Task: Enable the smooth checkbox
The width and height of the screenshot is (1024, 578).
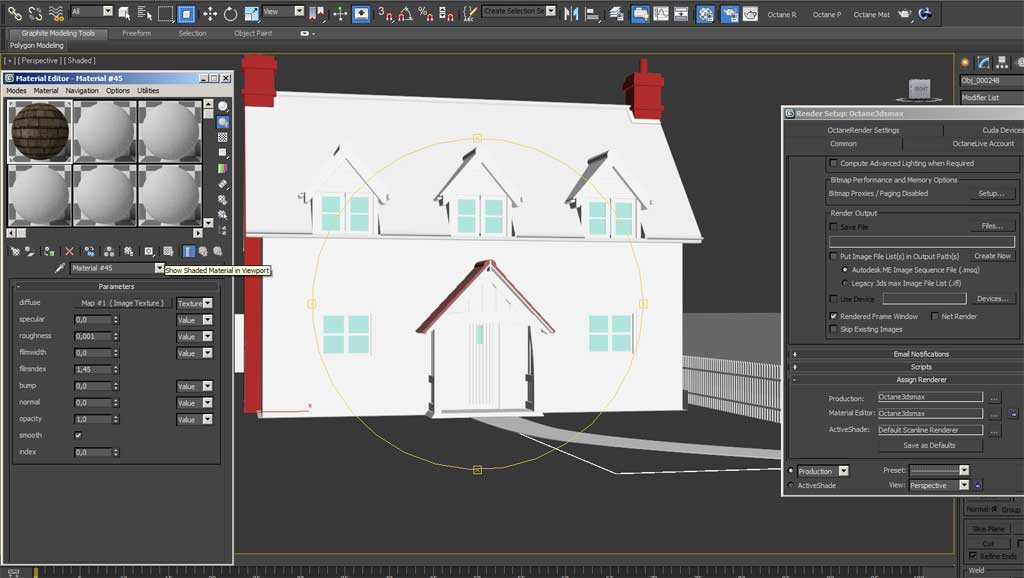Action: click(78, 435)
